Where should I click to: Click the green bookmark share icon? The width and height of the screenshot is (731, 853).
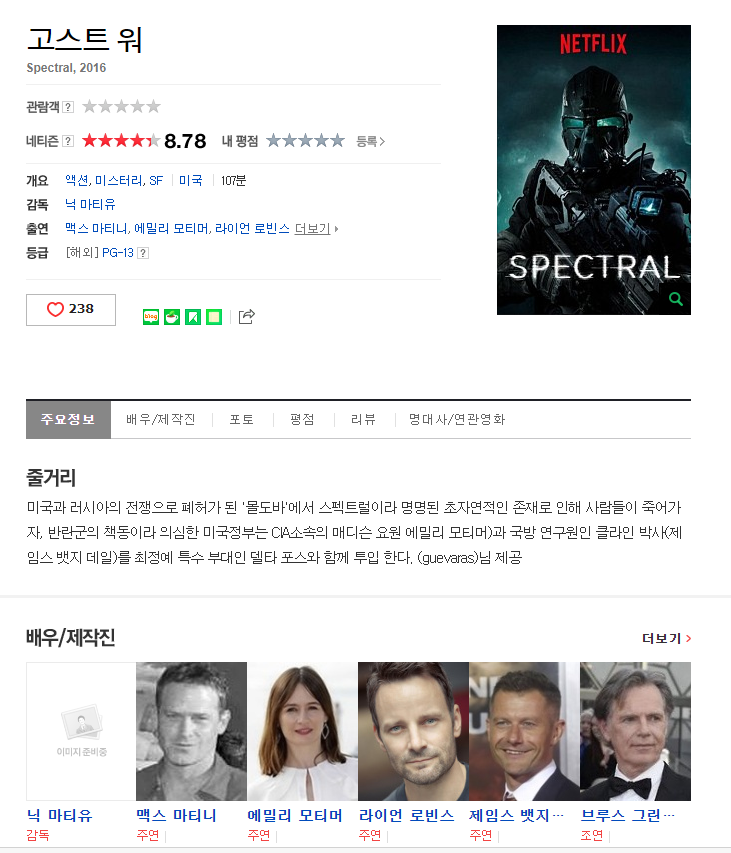tap(193, 317)
